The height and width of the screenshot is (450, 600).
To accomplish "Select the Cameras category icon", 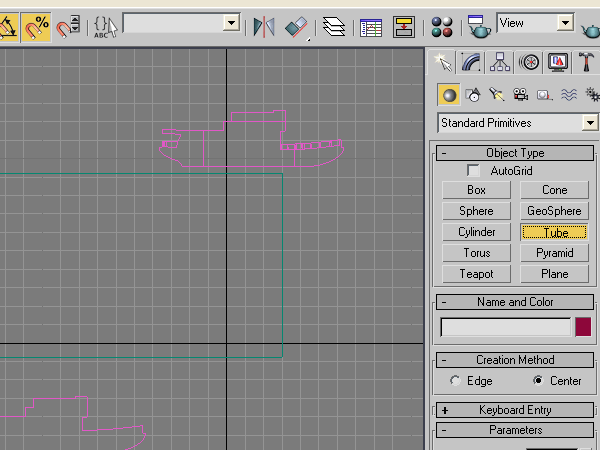I will (x=520, y=95).
